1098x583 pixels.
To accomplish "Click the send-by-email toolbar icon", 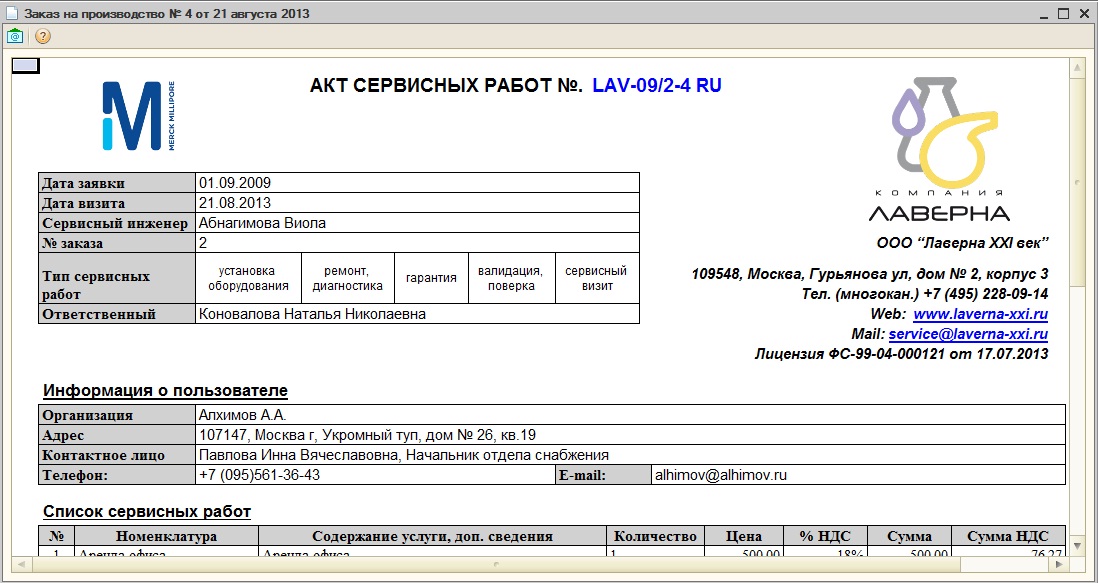I will (x=15, y=36).
